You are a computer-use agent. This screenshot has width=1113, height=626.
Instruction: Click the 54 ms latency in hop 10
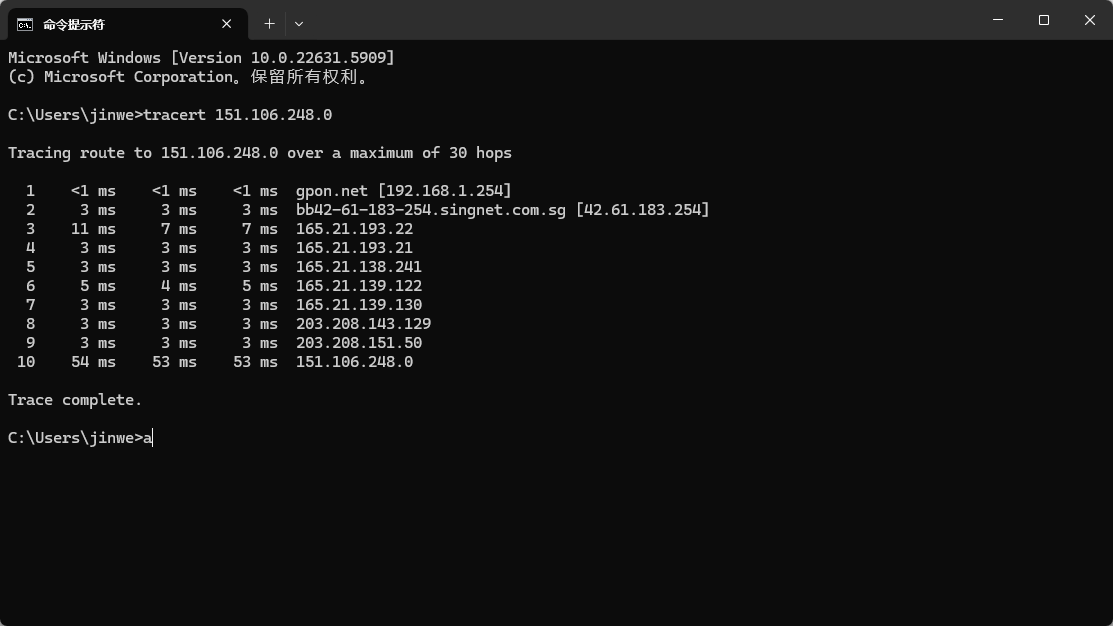93,362
